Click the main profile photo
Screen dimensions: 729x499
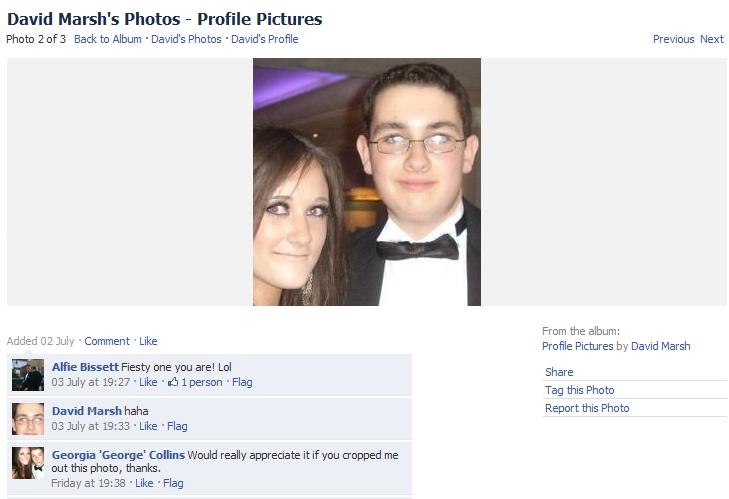tap(367, 182)
